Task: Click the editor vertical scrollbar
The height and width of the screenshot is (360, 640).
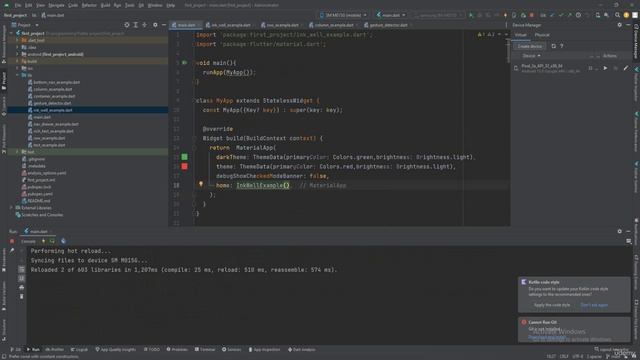Action: click(508, 51)
